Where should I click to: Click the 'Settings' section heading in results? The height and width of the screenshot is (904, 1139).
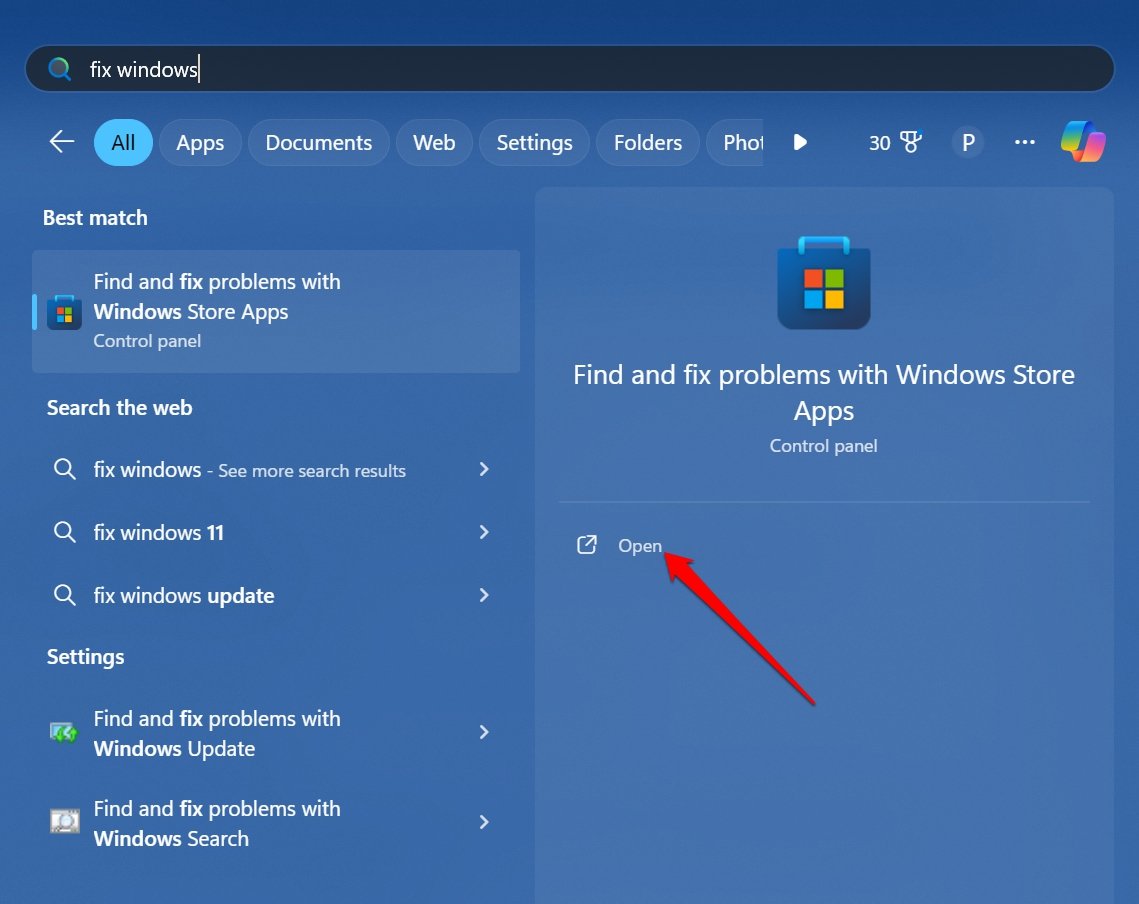click(x=86, y=657)
